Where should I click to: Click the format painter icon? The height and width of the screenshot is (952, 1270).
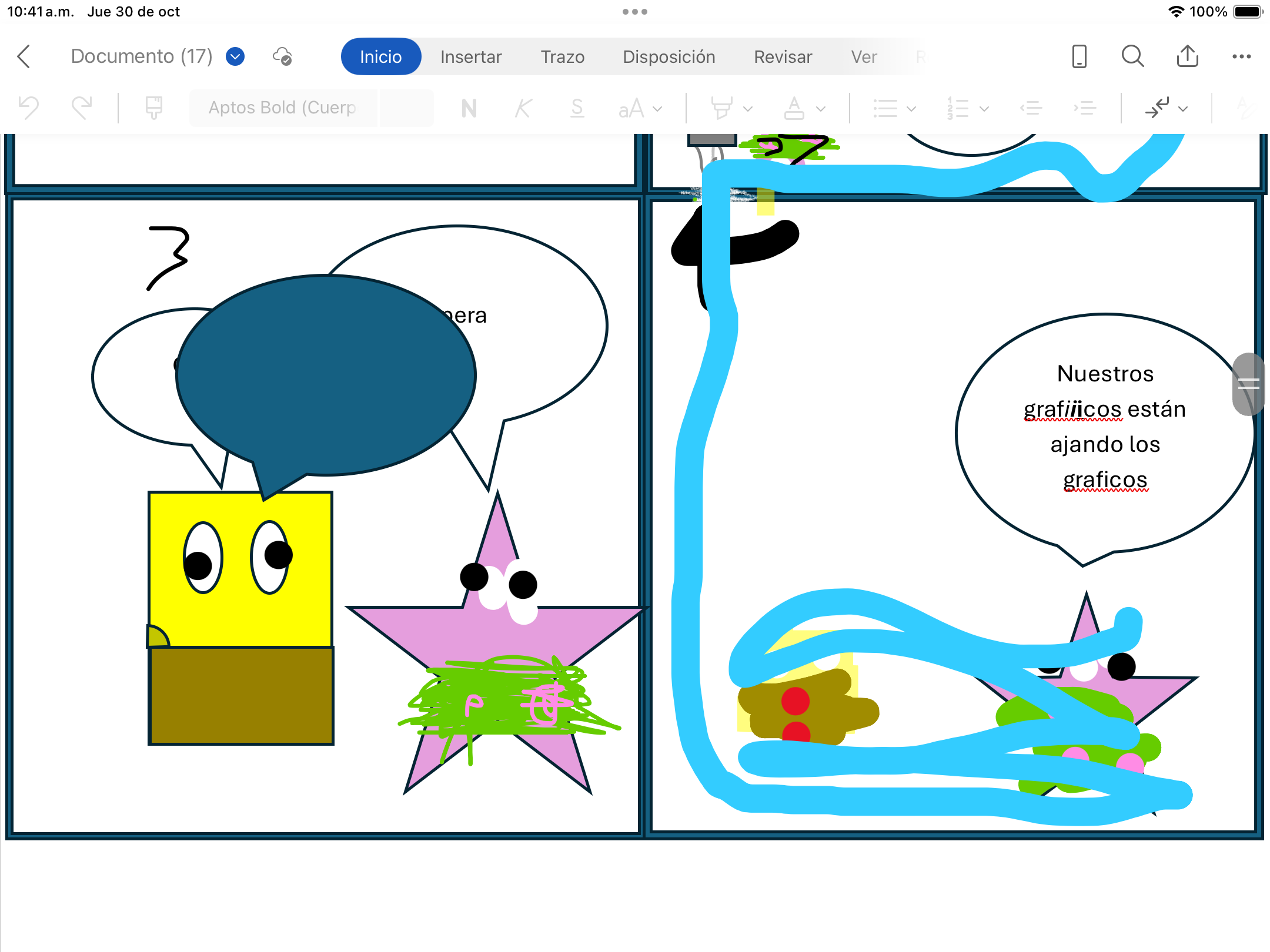point(153,108)
